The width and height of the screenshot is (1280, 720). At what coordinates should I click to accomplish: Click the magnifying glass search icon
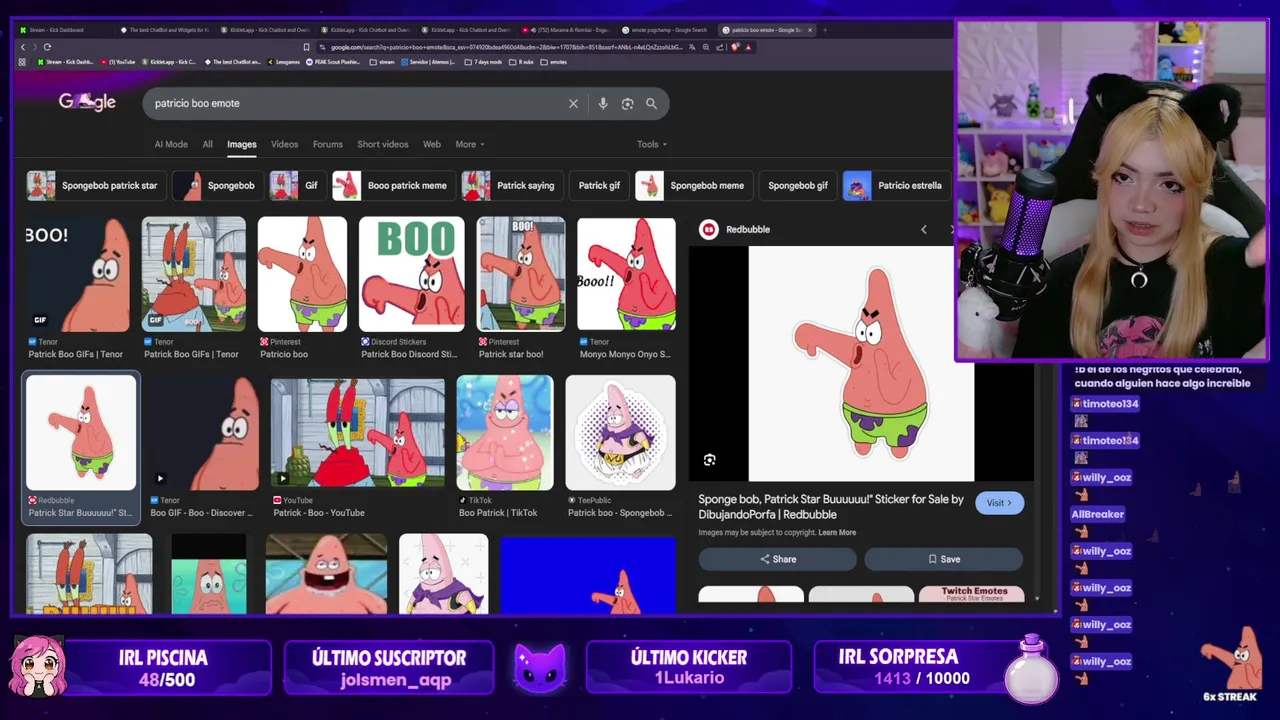coord(651,103)
